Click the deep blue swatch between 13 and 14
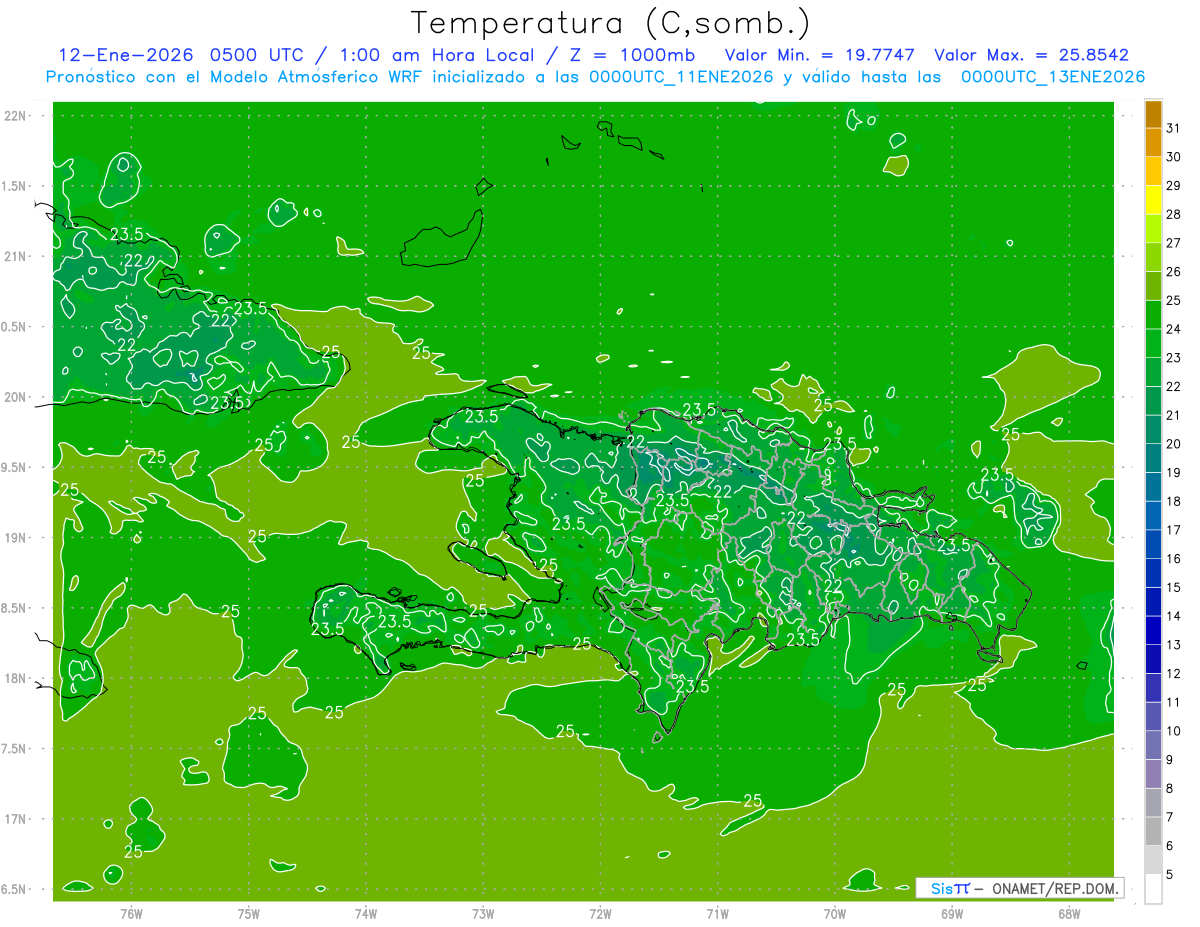Image resolution: width=1200 pixels, height=927 pixels. click(x=1153, y=631)
